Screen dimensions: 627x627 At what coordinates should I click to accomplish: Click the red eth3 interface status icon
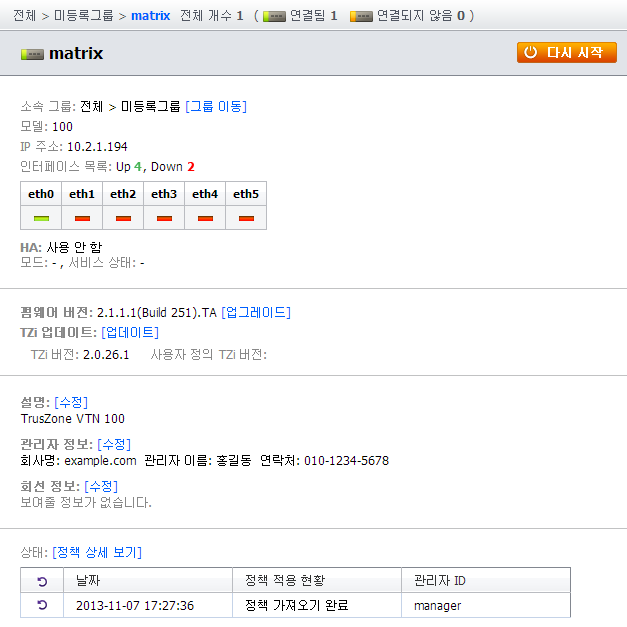click(164, 217)
